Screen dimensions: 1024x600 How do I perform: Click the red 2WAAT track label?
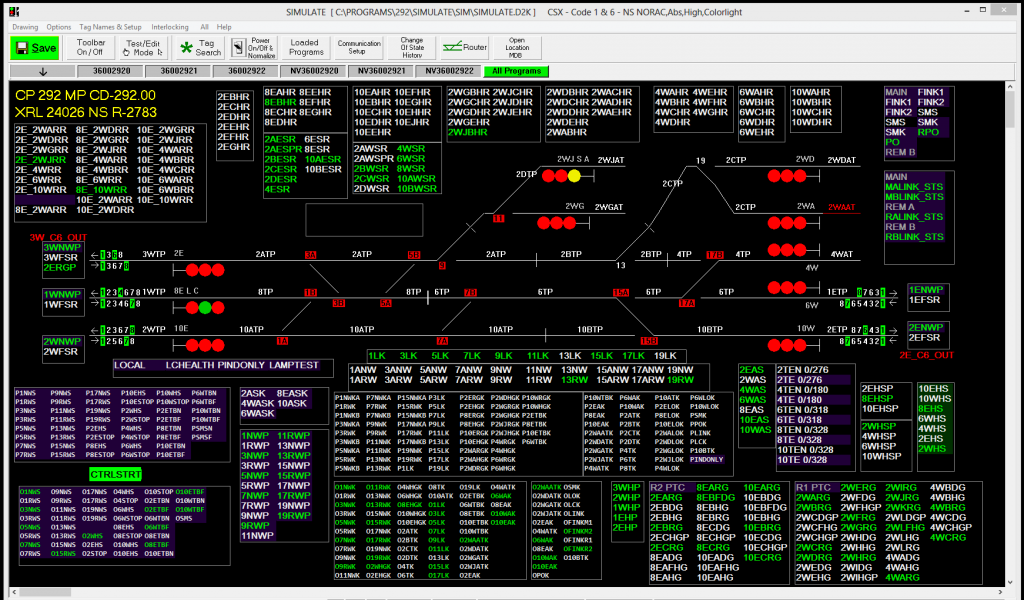(842, 208)
